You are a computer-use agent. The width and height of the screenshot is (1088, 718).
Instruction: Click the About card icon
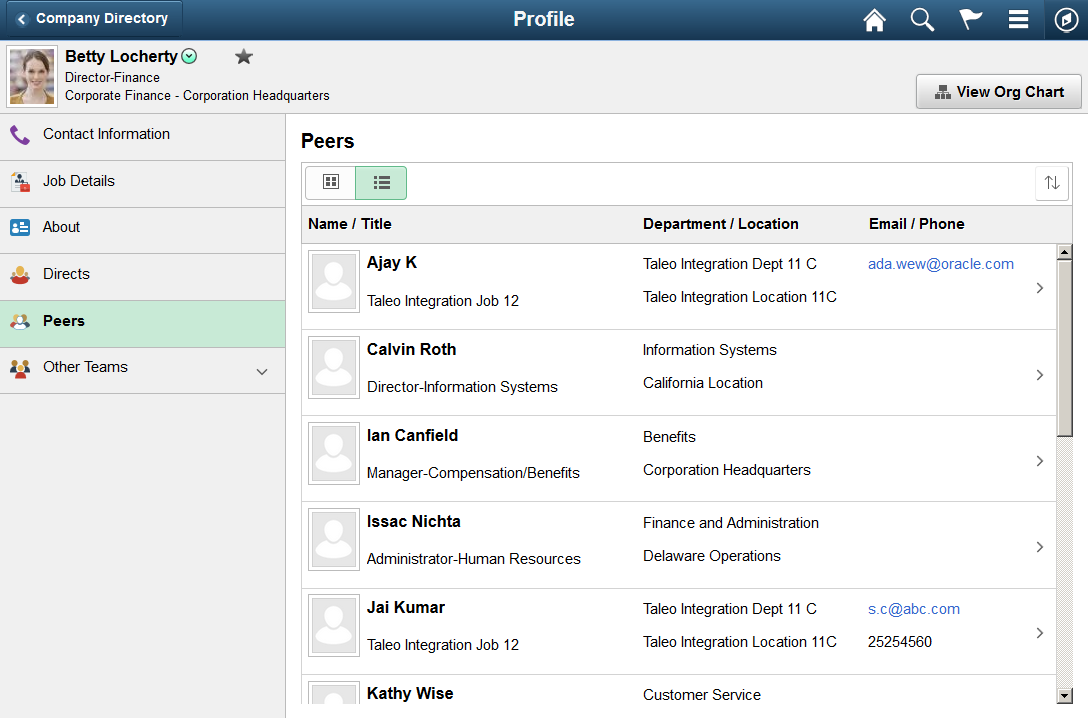[20, 228]
